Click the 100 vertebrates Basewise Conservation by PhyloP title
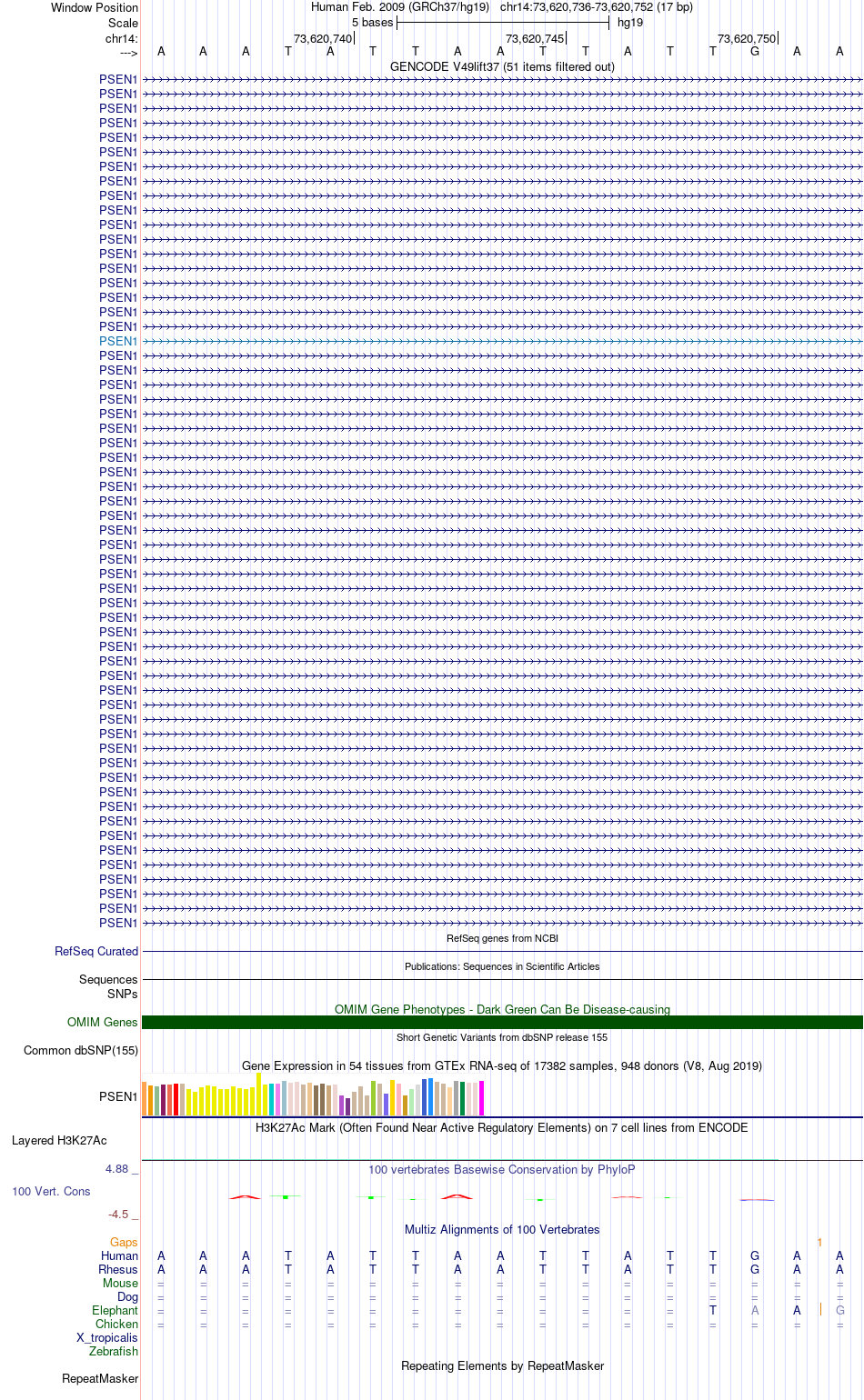Viewport: 864px width, 1400px height. pos(502,1169)
